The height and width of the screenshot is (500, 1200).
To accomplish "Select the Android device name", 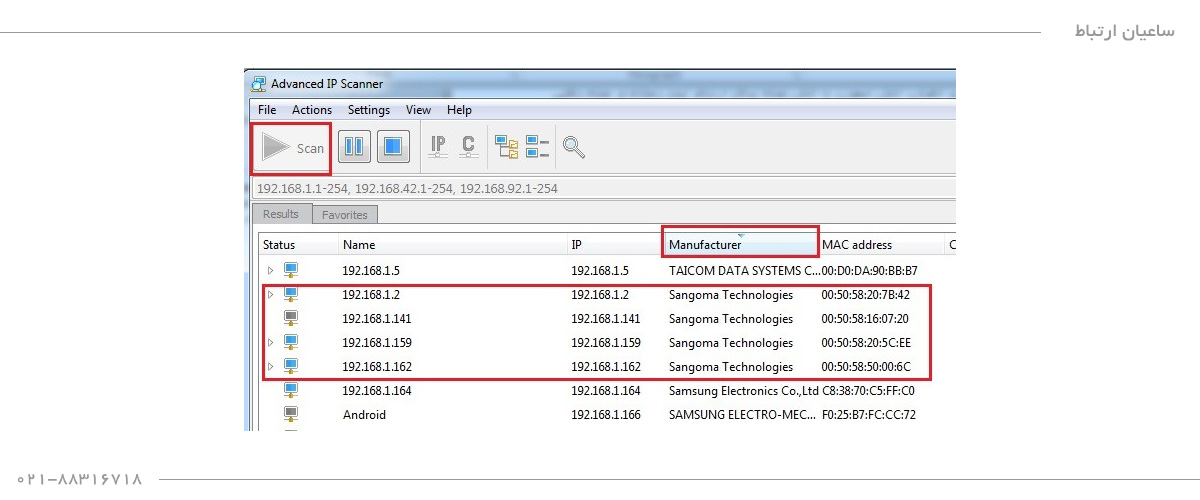I will point(364,415).
